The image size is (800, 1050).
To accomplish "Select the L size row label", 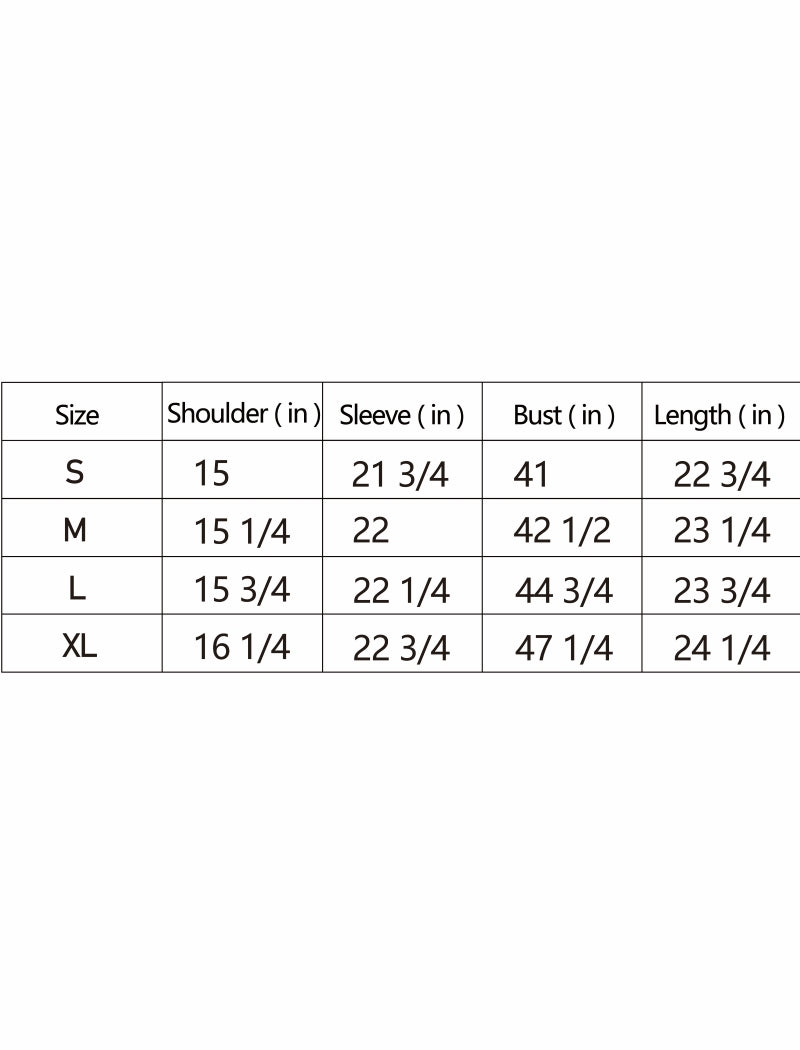I will coord(77,589).
